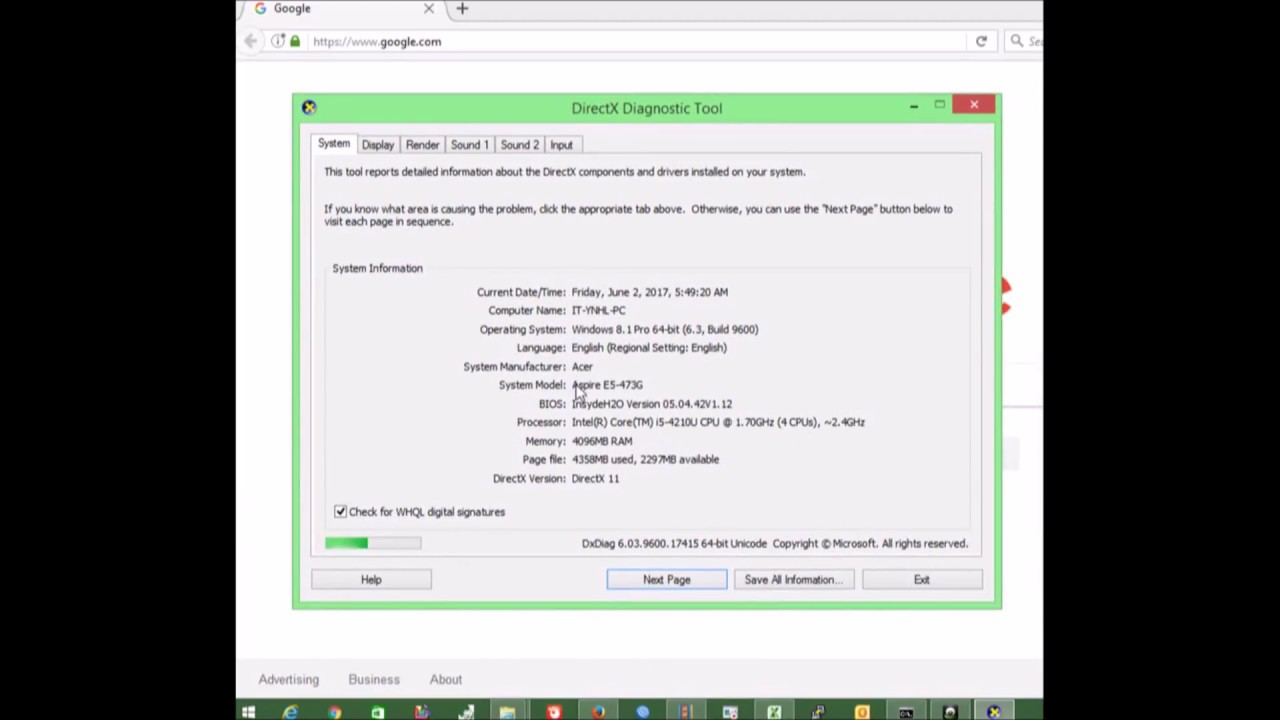The image size is (1280, 720).
Task: Click the Python taskbar icon
Action: (818, 712)
